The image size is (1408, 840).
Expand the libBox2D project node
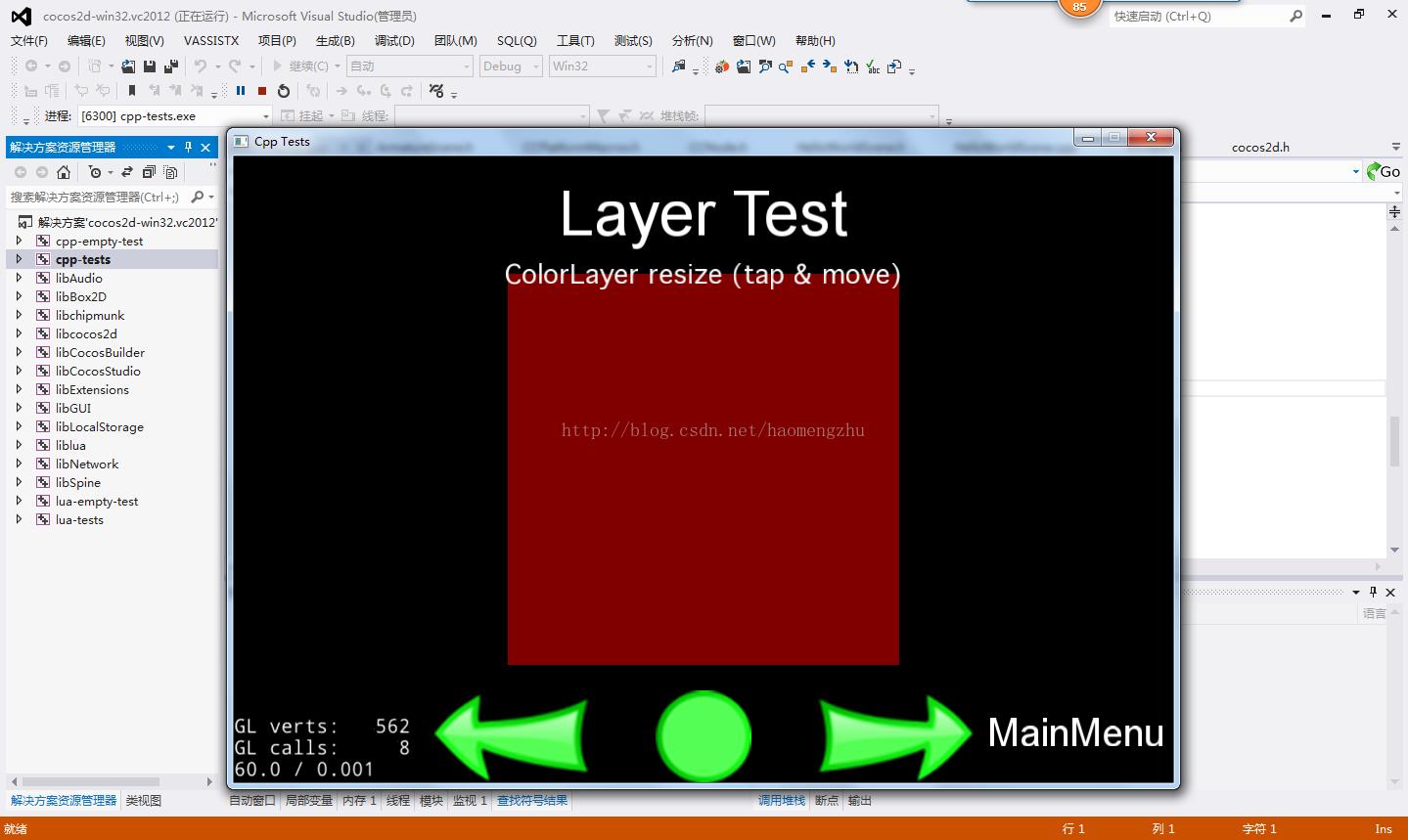coord(19,296)
